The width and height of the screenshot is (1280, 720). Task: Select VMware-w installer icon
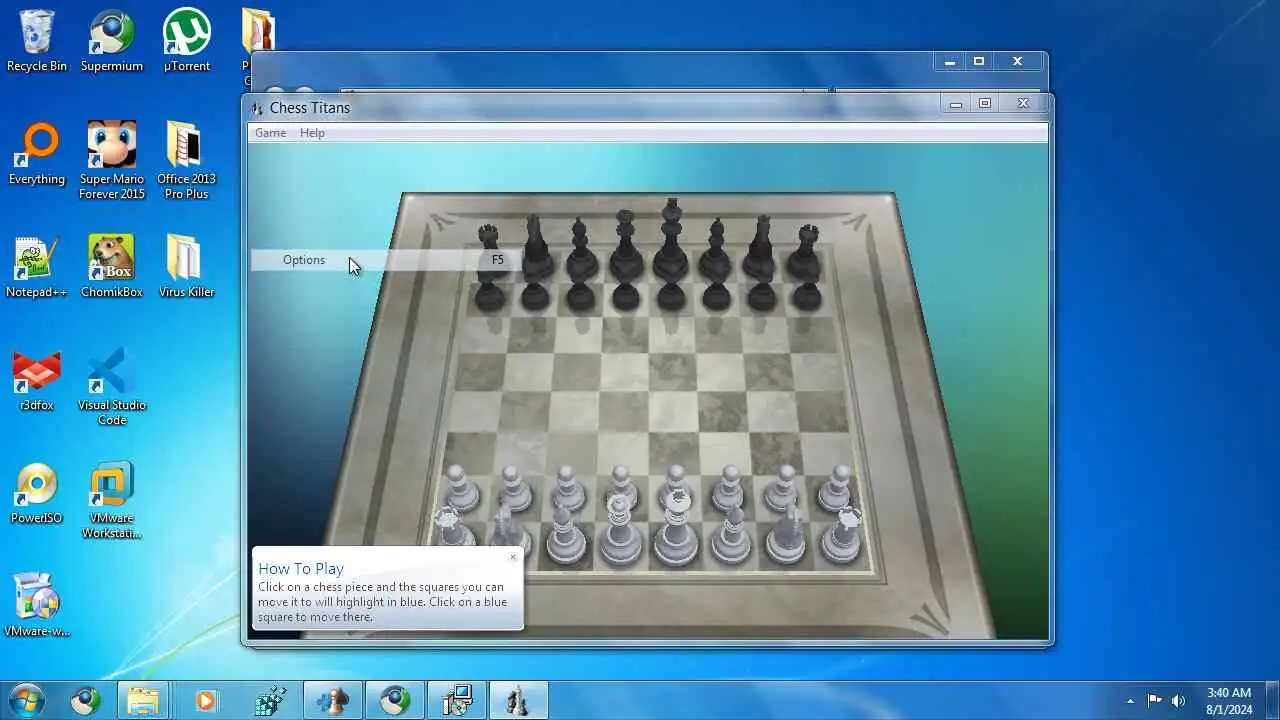pyautogui.click(x=37, y=606)
